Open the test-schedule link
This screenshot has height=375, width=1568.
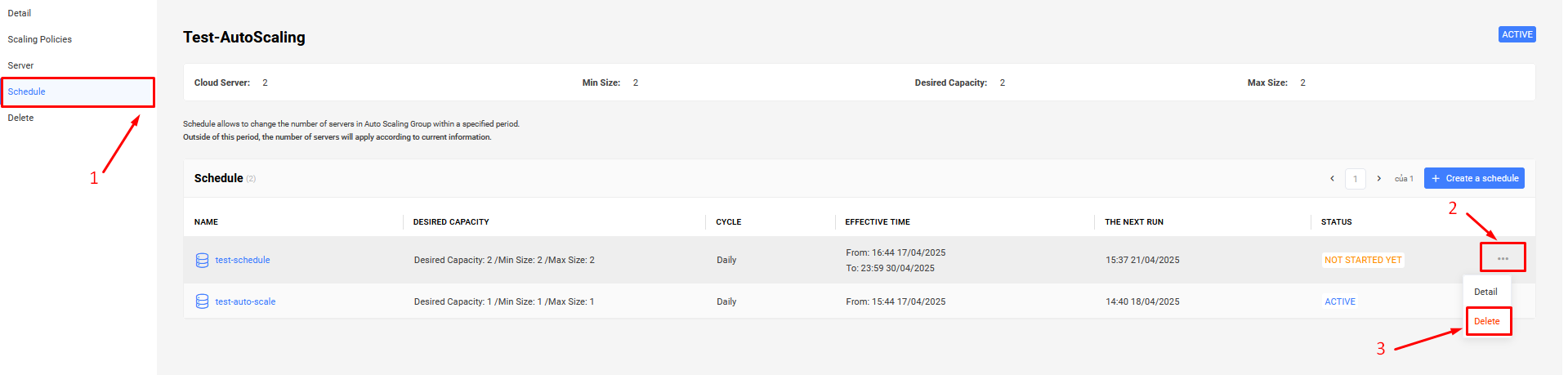[x=243, y=260]
